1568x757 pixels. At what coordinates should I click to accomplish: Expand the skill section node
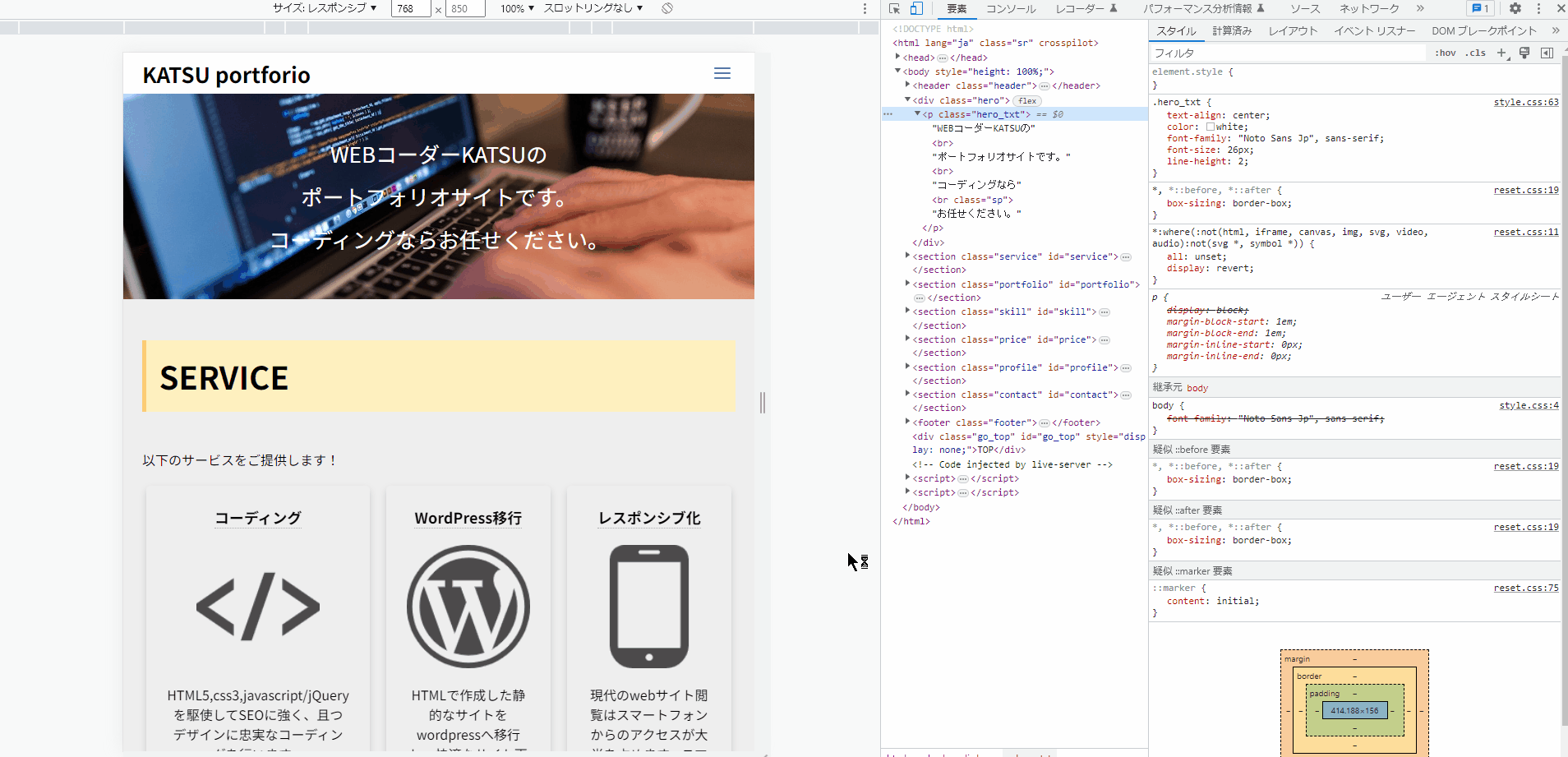[907, 311]
